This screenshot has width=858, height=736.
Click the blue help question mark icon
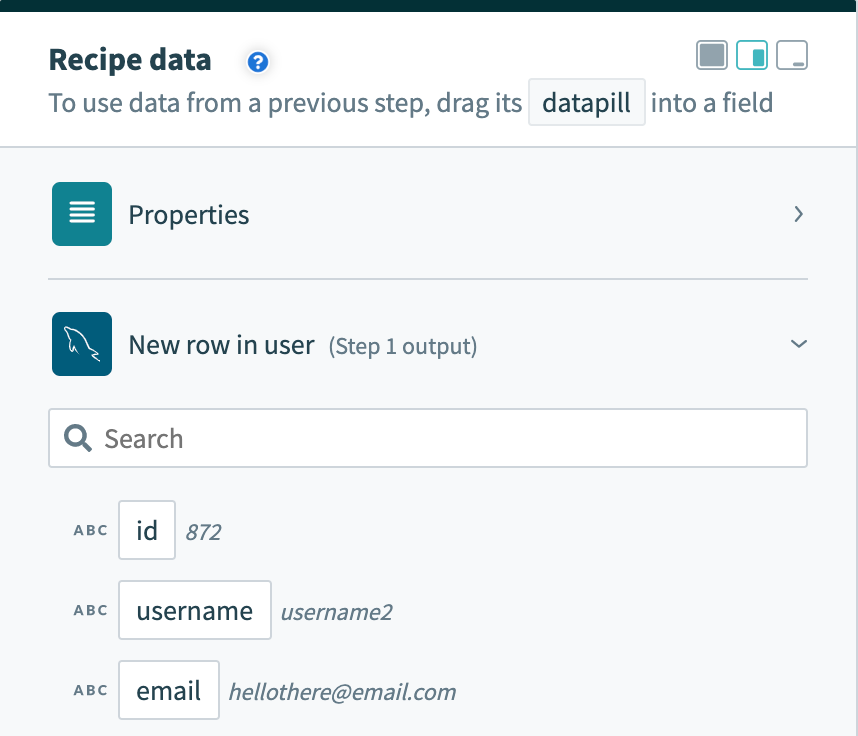coord(258,63)
